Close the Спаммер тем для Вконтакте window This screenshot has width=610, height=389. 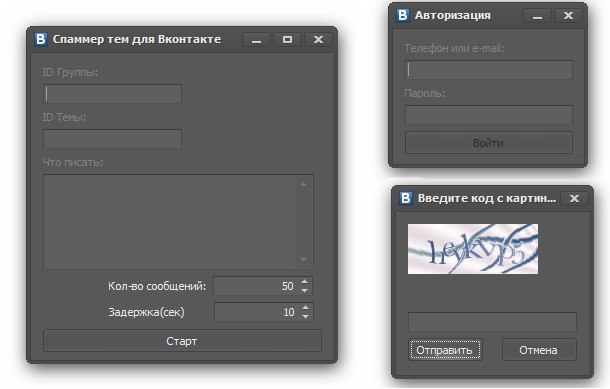(x=319, y=40)
